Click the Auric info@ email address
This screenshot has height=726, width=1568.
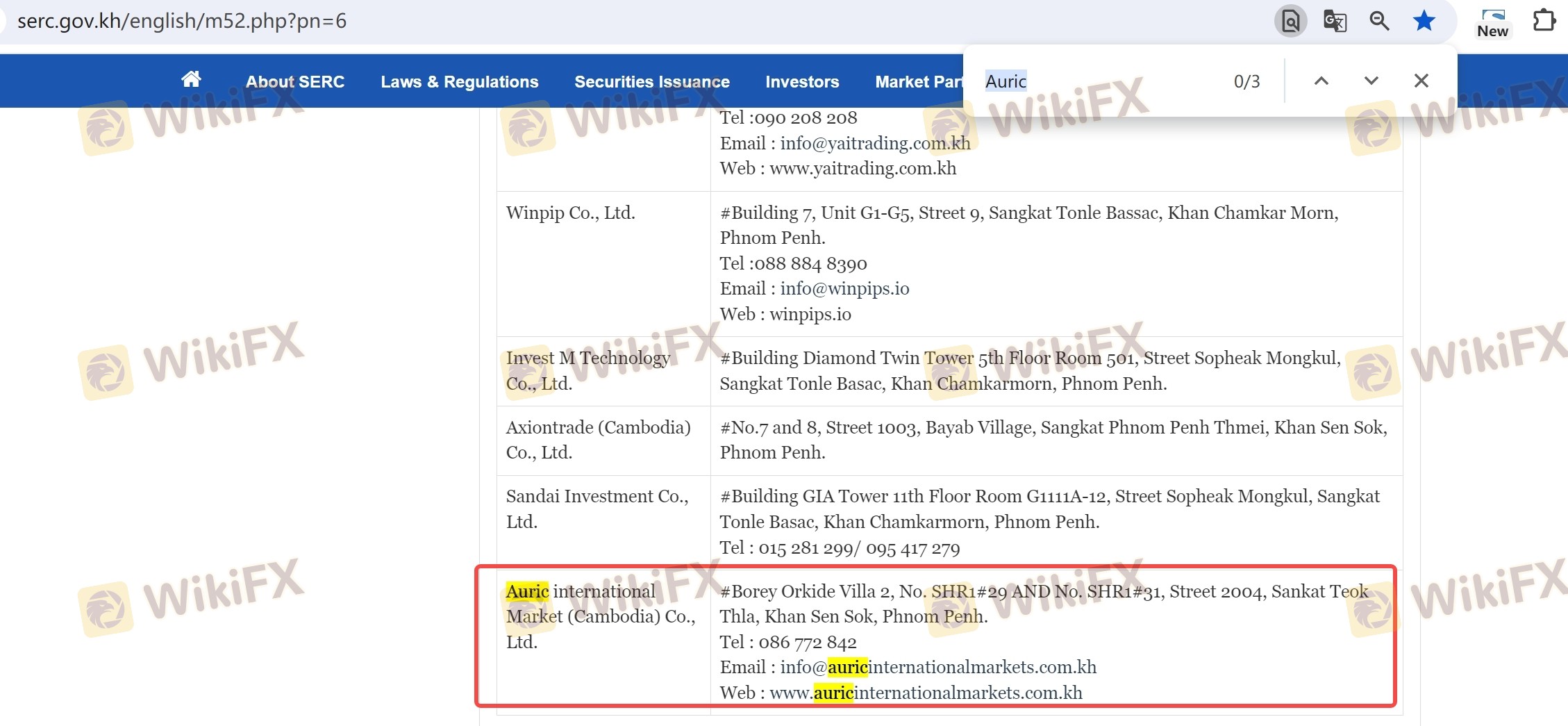click(x=938, y=667)
